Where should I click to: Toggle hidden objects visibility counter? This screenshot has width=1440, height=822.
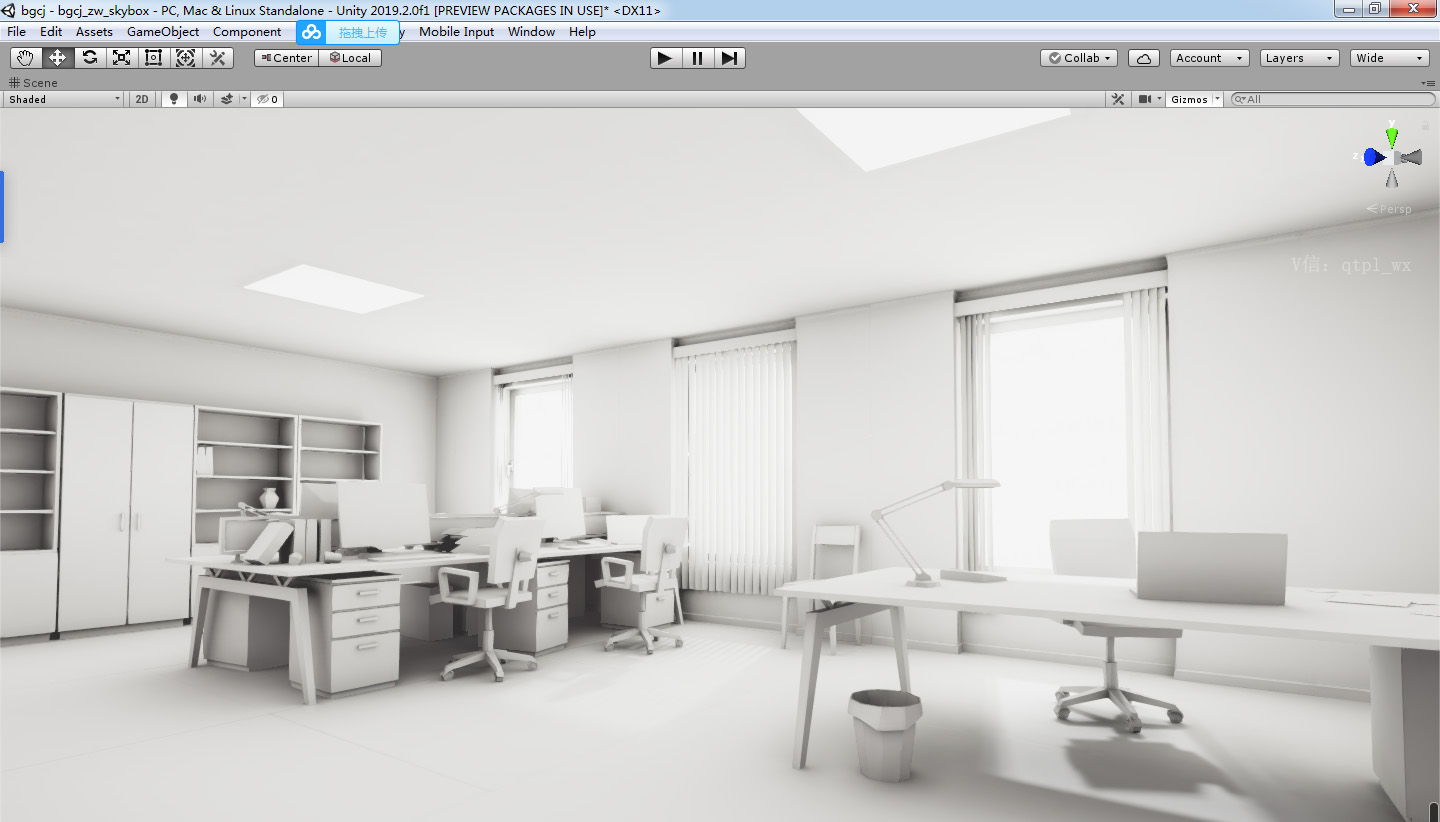pos(267,99)
